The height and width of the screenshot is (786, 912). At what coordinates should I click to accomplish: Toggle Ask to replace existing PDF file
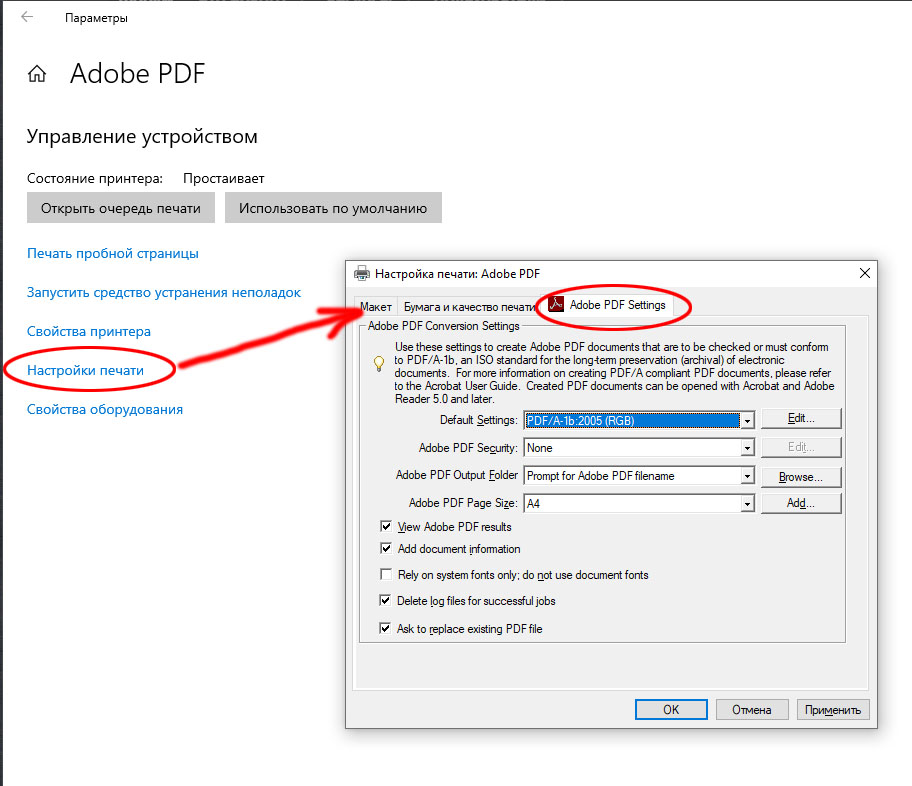(x=385, y=628)
